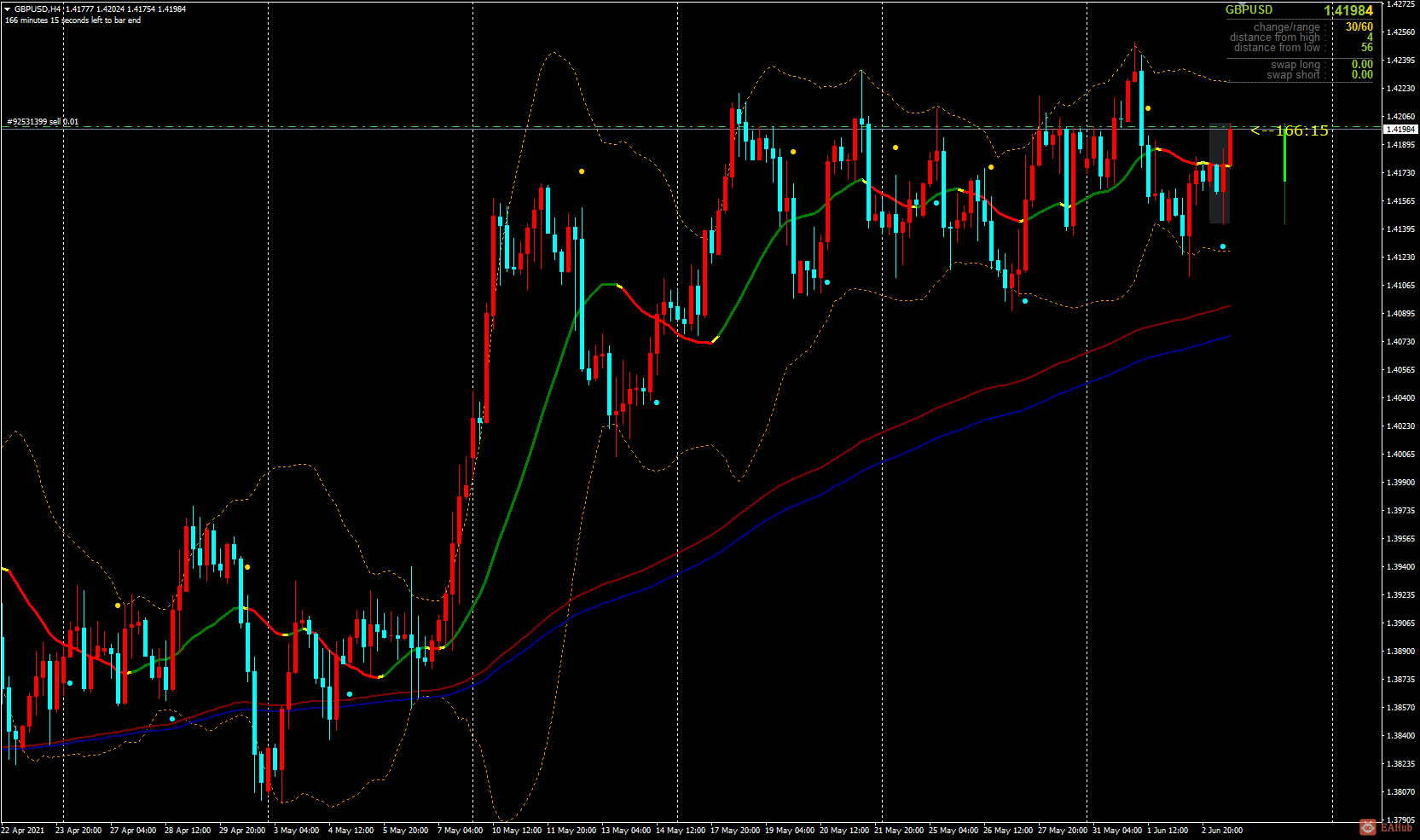Click the EAHub text watermark
1420x840 pixels.
pyautogui.click(x=1397, y=827)
